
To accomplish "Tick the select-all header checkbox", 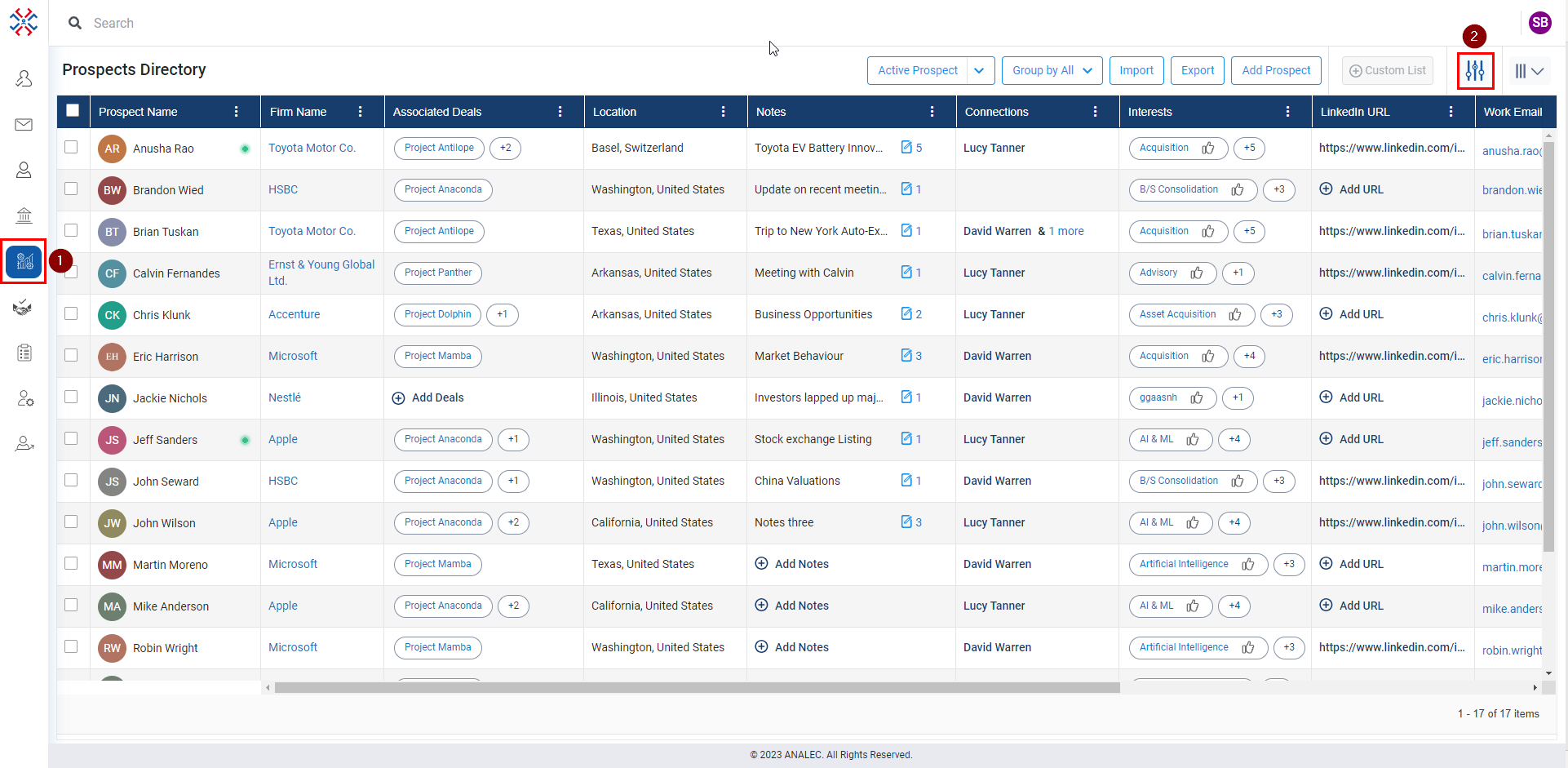I will 73,110.
